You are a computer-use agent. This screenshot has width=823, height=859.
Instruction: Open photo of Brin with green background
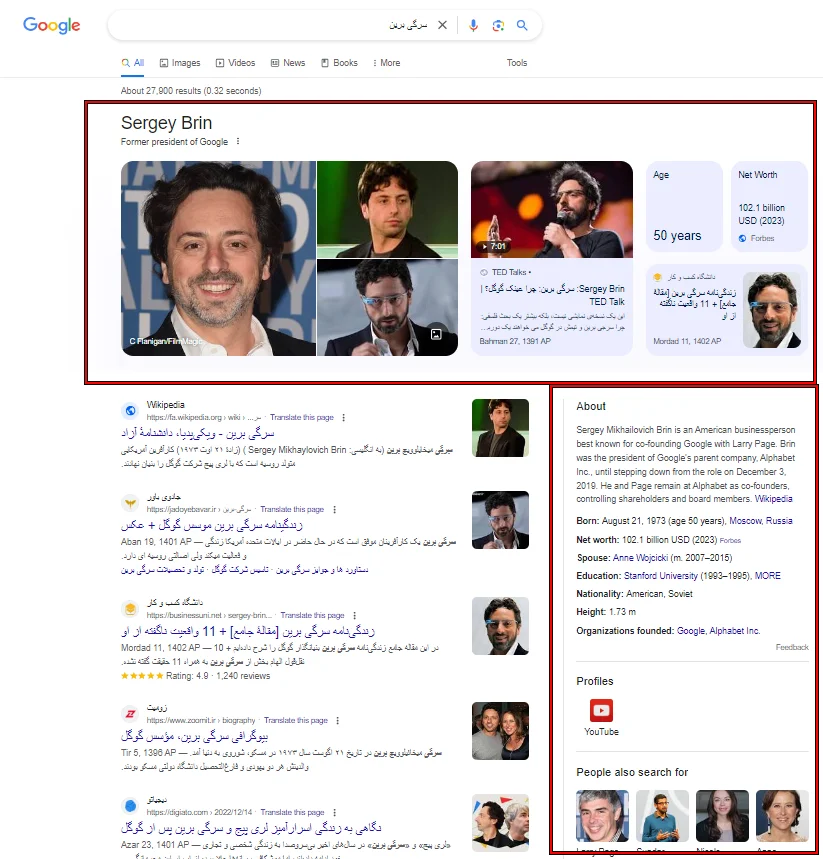click(387, 209)
